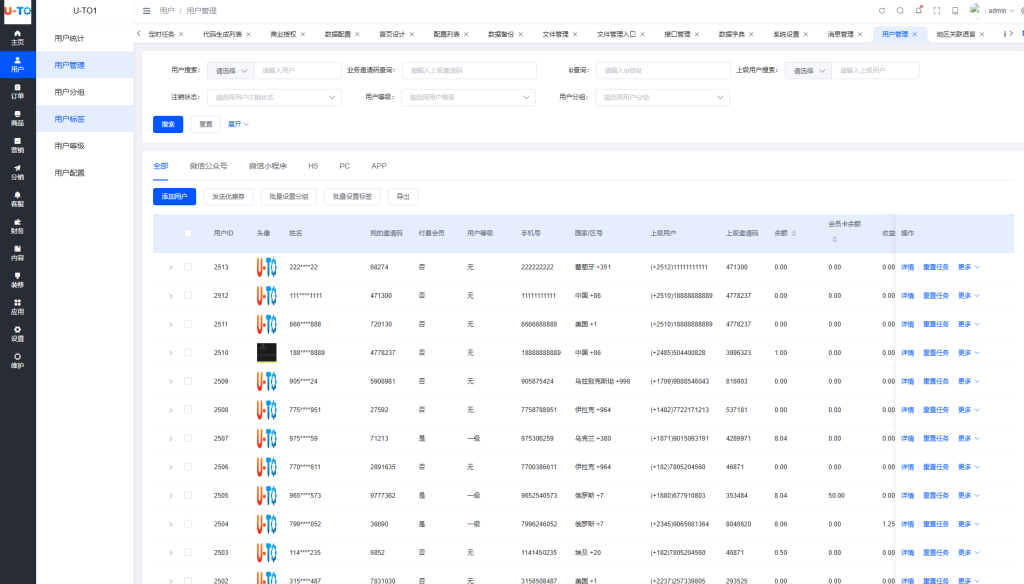The image size is (1024, 584).
Task: Expand row details for user 2513
Action: 171,267
